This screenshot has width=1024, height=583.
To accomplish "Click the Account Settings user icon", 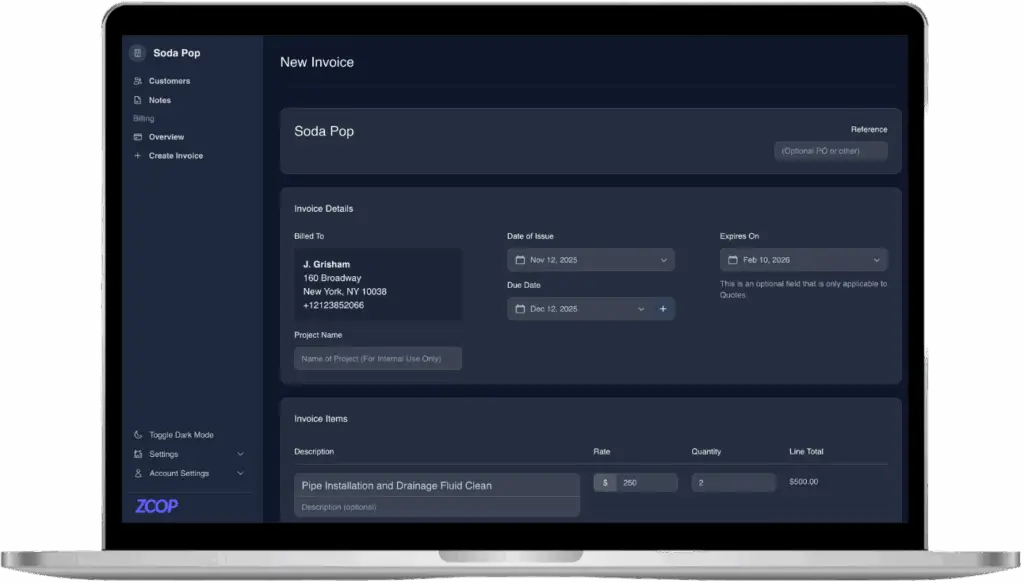I will click(138, 473).
